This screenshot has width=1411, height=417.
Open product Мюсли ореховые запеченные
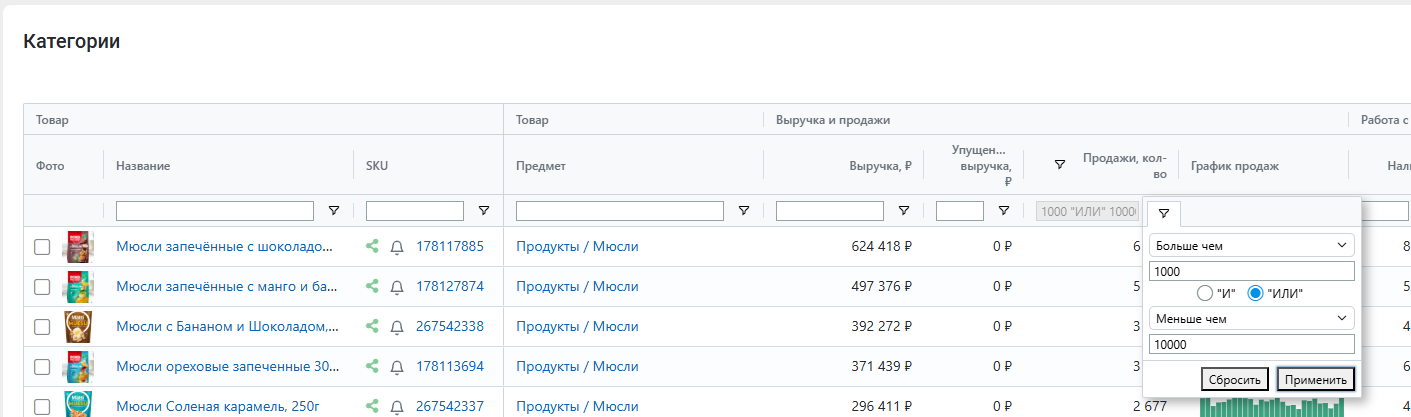[x=227, y=366]
